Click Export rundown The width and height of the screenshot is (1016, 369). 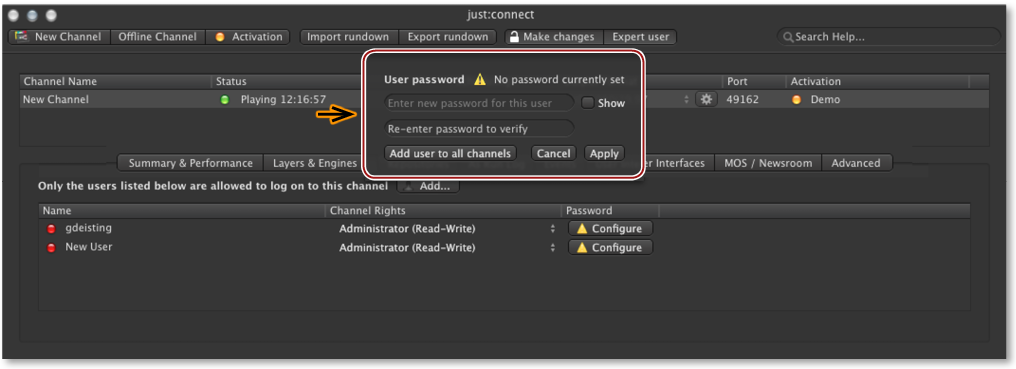click(x=448, y=37)
